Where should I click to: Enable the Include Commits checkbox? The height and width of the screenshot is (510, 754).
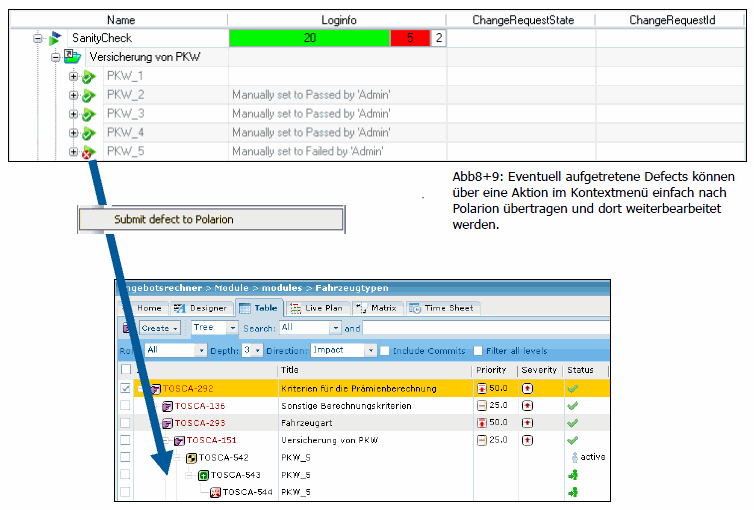[385, 351]
